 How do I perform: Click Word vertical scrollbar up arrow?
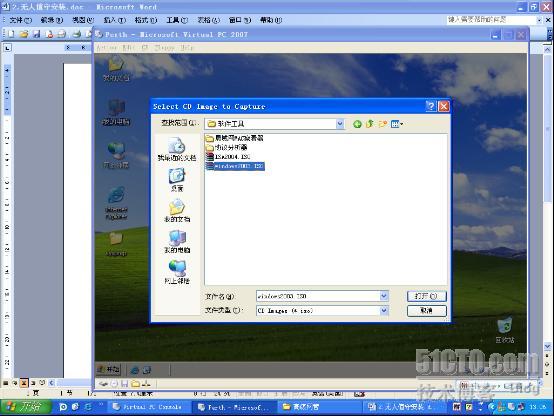[x=547, y=50]
